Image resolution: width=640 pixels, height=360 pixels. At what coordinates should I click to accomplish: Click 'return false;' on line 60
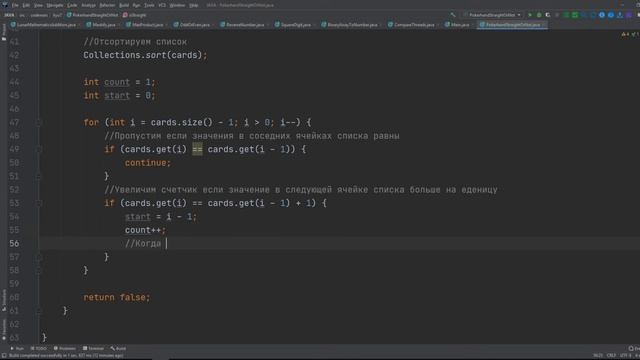coord(117,298)
